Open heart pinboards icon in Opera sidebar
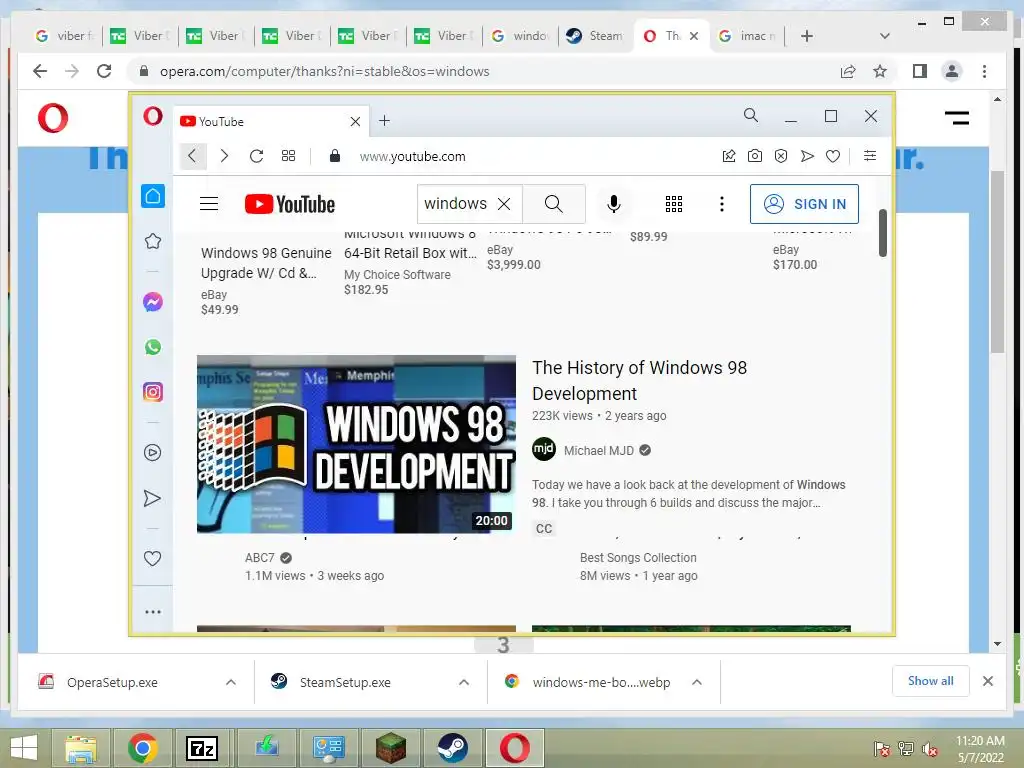The image size is (1024, 768). [152, 558]
